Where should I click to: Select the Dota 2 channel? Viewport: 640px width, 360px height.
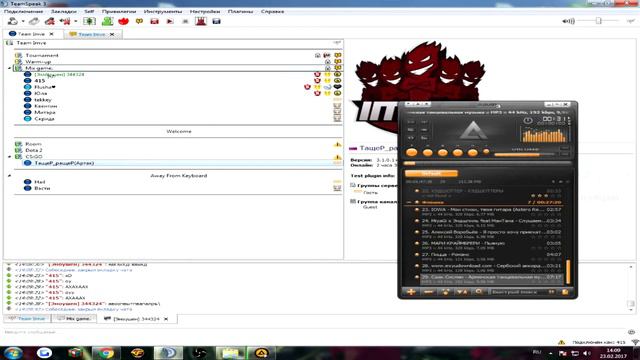point(34,150)
